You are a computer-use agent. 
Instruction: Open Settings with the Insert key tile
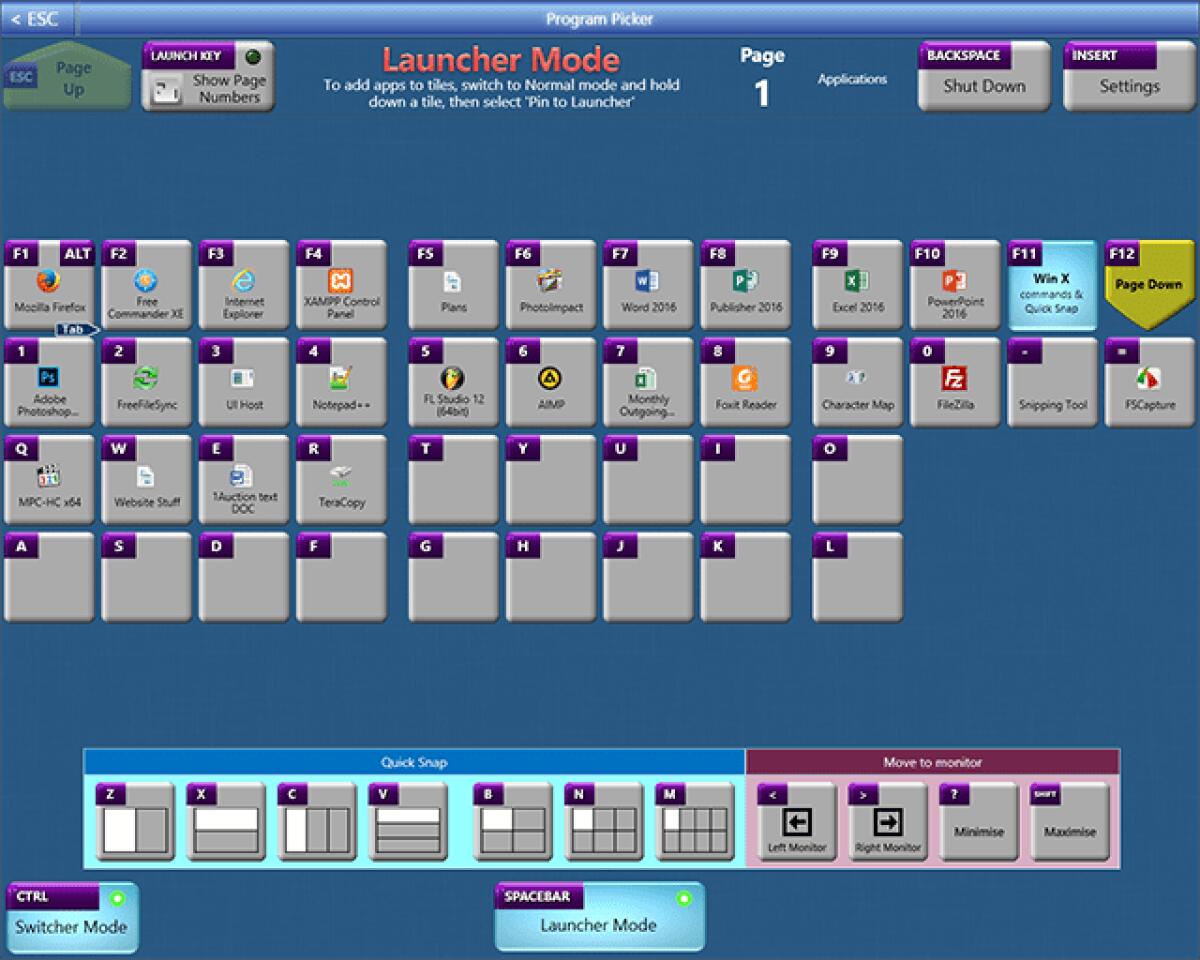pos(1128,75)
